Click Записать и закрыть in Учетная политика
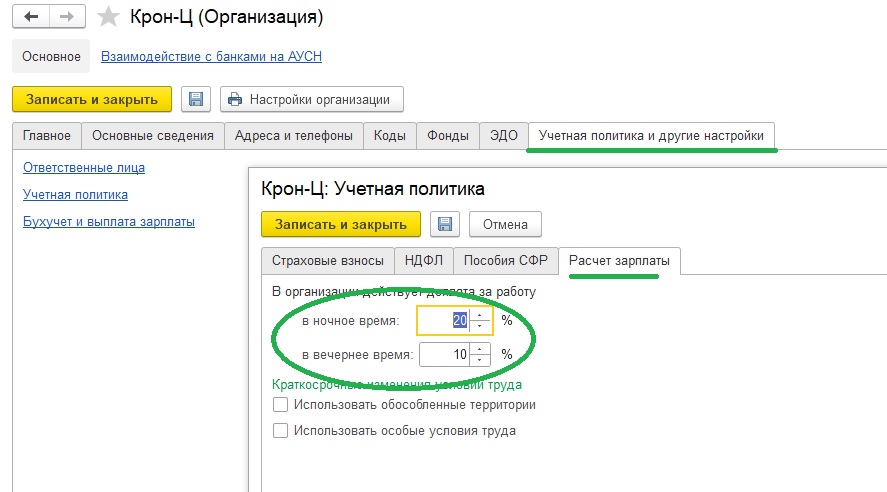The height and width of the screenshot is (492, 887). point(341,225)
